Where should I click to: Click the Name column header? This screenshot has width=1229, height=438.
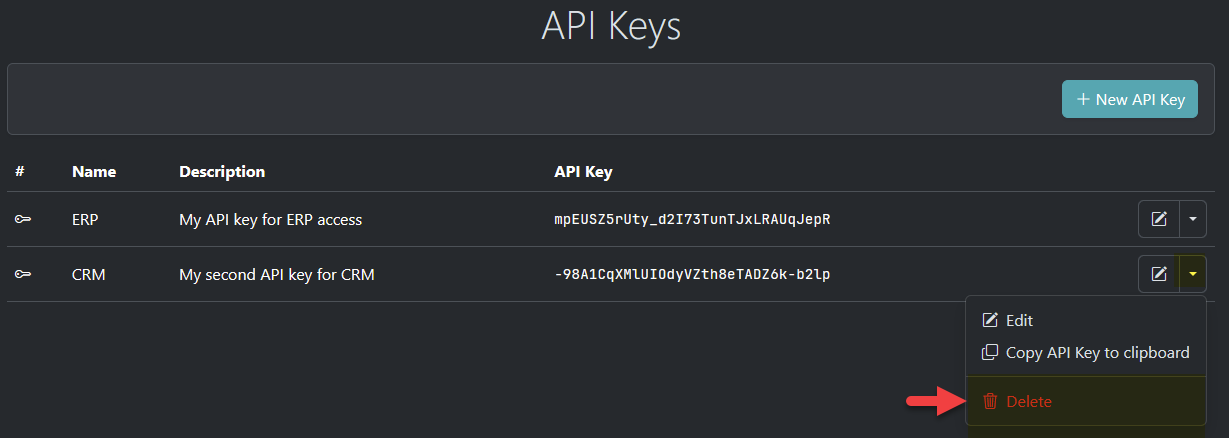click(94, 171)
